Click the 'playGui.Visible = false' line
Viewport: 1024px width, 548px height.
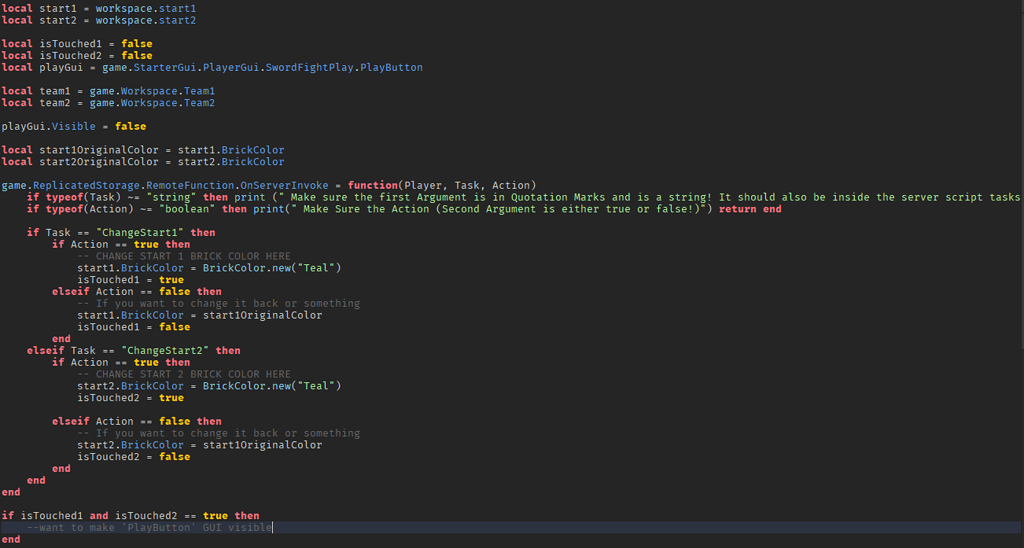[x=74, y=127]
